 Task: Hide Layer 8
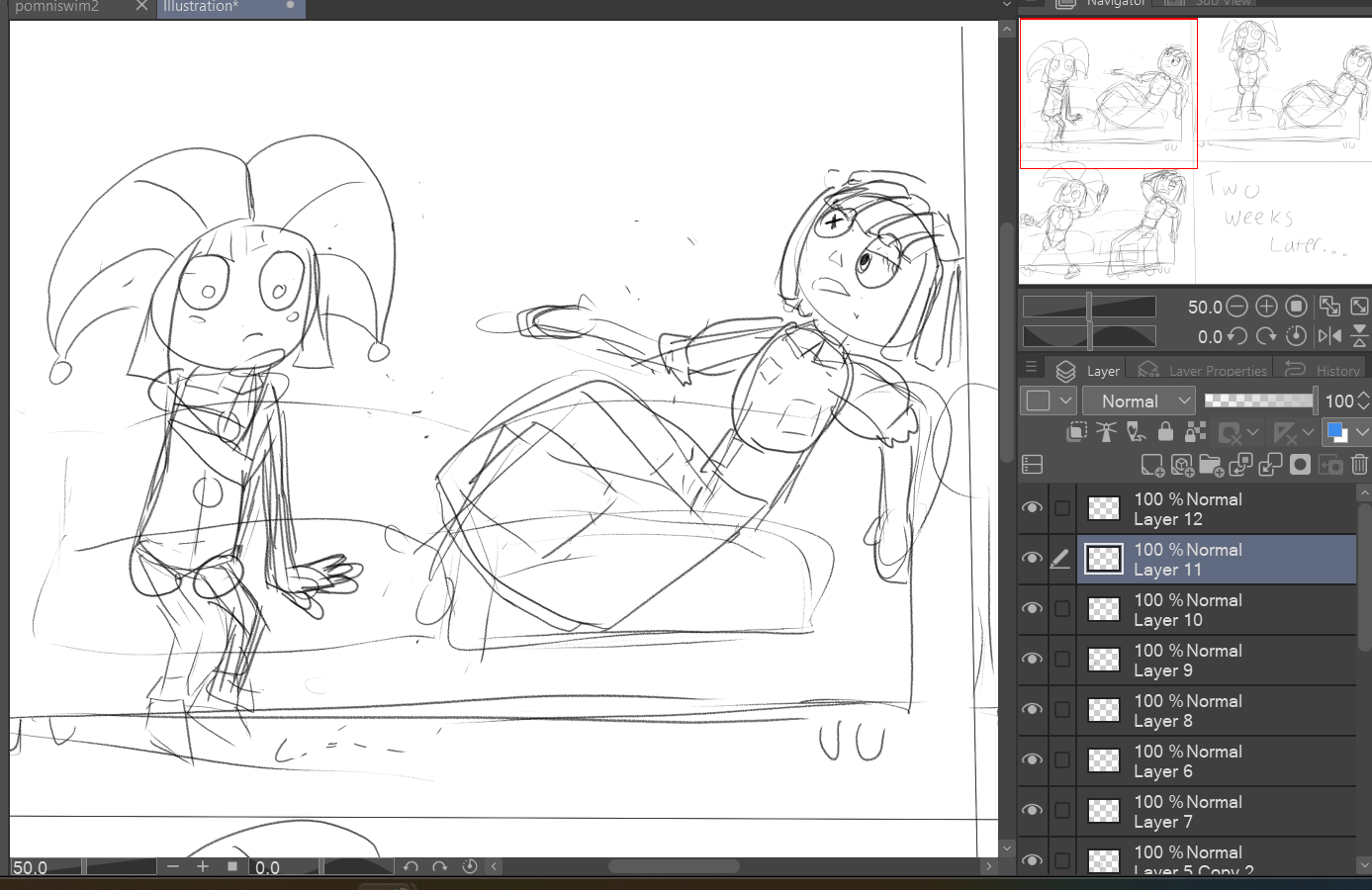(1032, 710)
